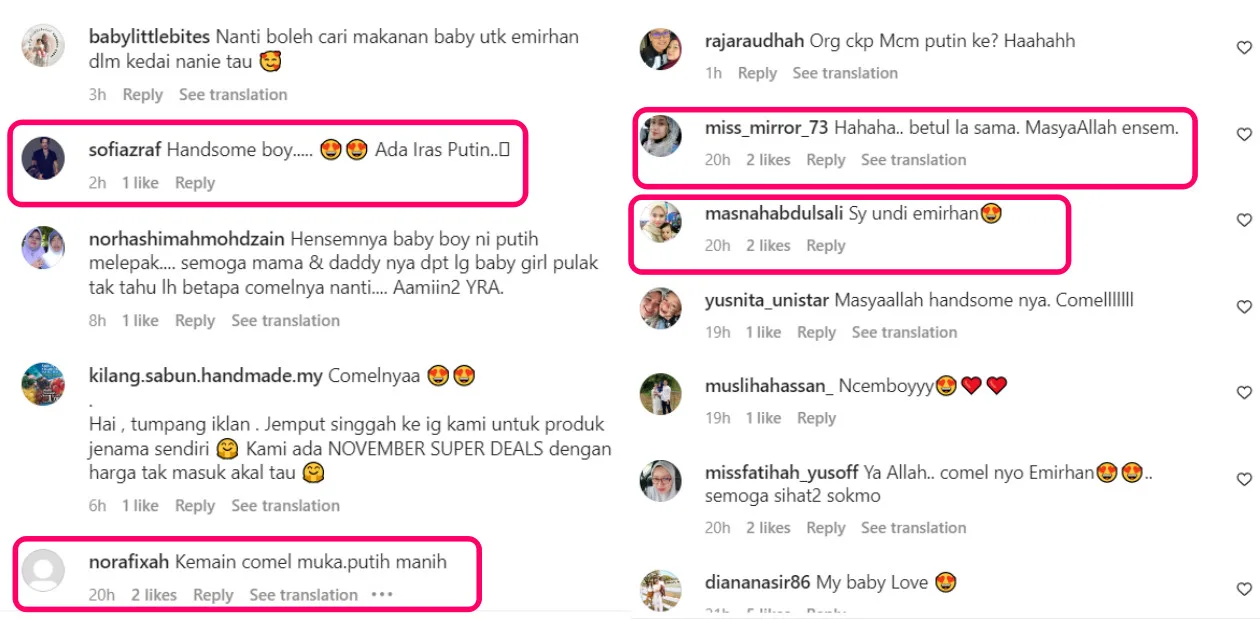This screenshot has width=1260, height=620.
Task: Tap the heart next to masnahabdulsali's comment
Action: [1244, 220]
